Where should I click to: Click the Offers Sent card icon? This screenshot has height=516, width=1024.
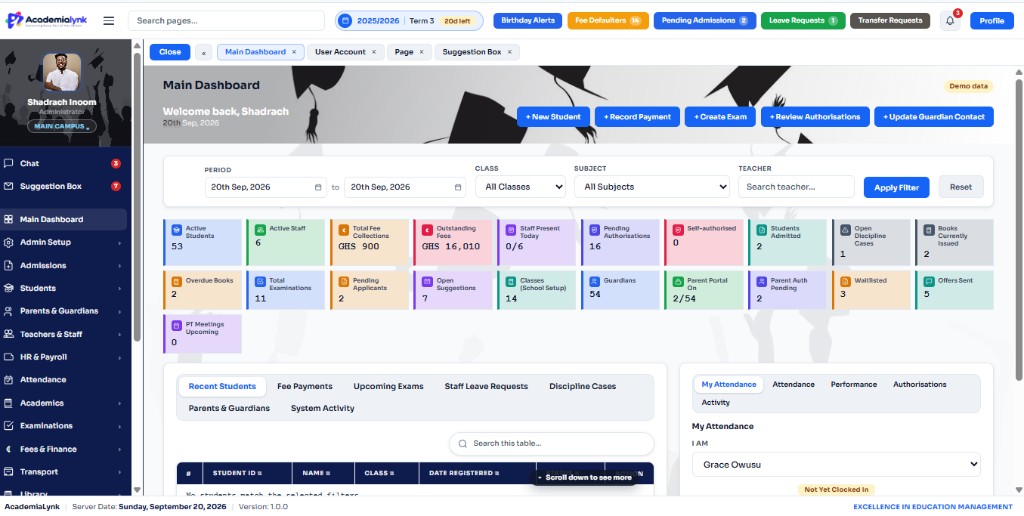point(929,282)
